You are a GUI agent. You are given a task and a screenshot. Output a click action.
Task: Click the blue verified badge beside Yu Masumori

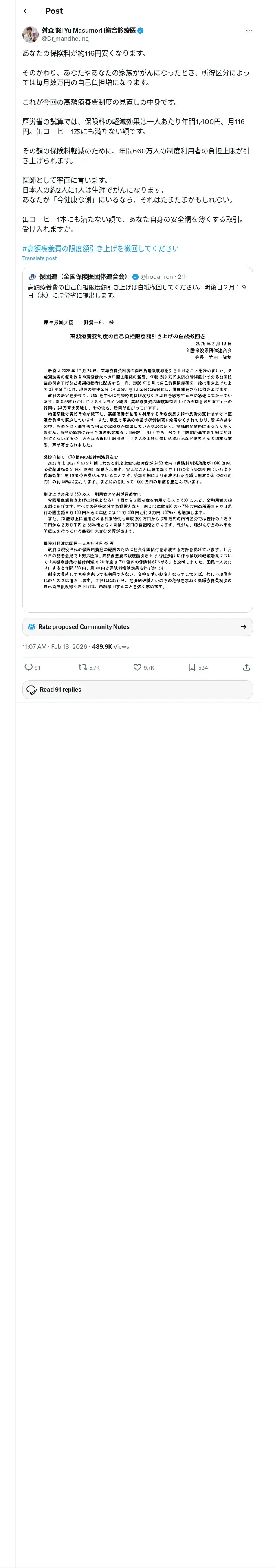click(141, 30)
